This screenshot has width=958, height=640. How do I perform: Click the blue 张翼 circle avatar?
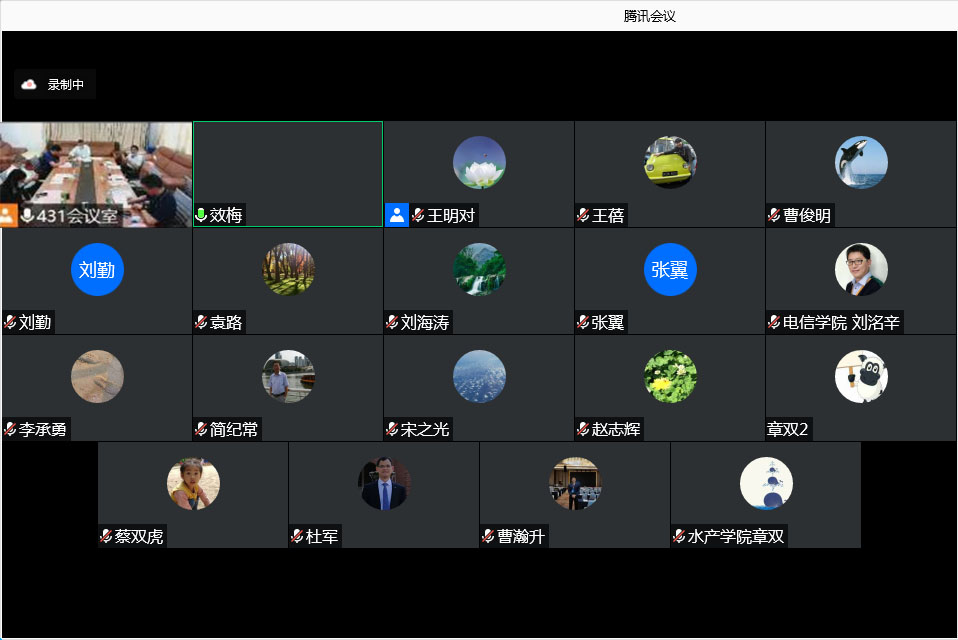point(670,269)
